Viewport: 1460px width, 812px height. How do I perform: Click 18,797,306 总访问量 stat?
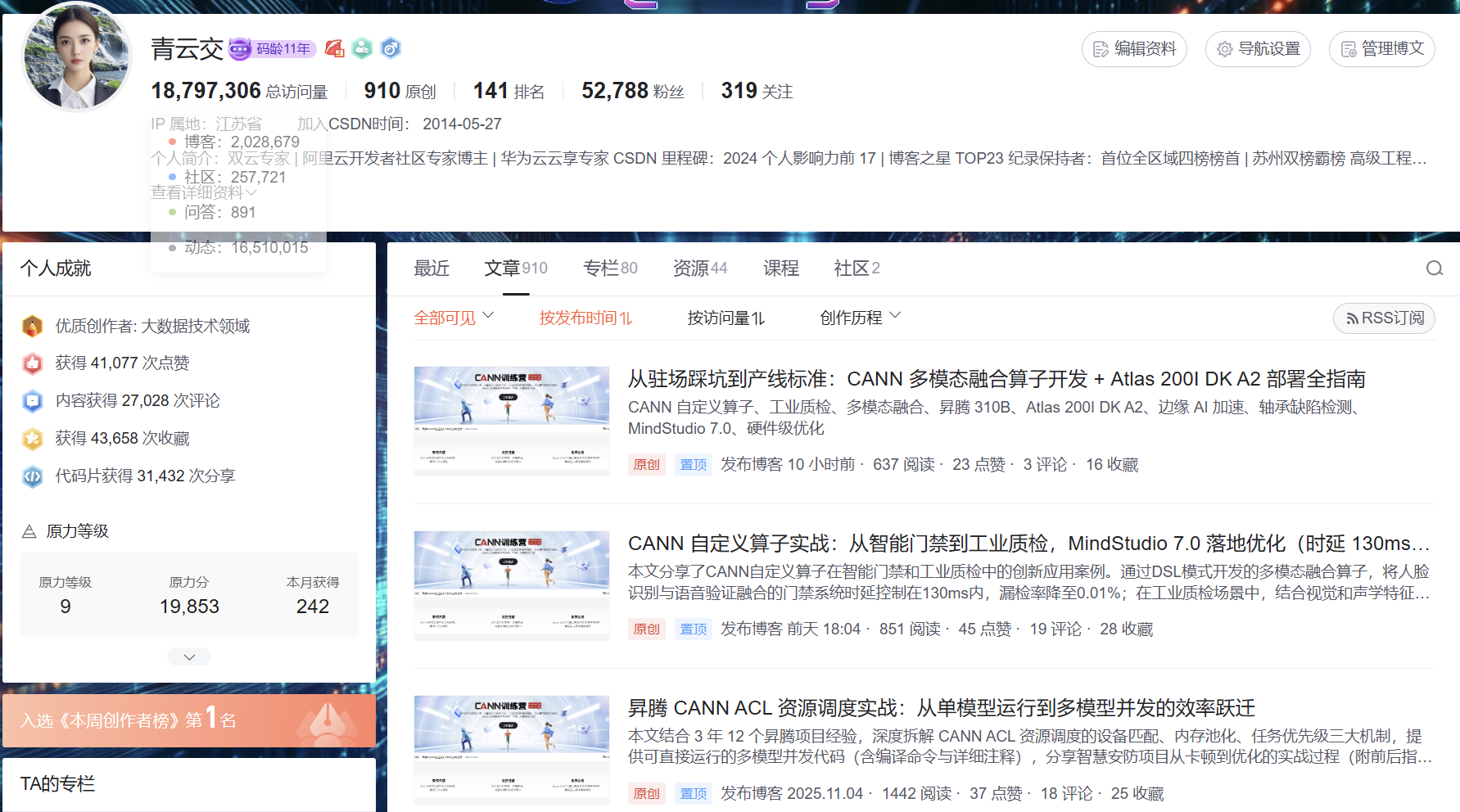(x=239, y=91)
